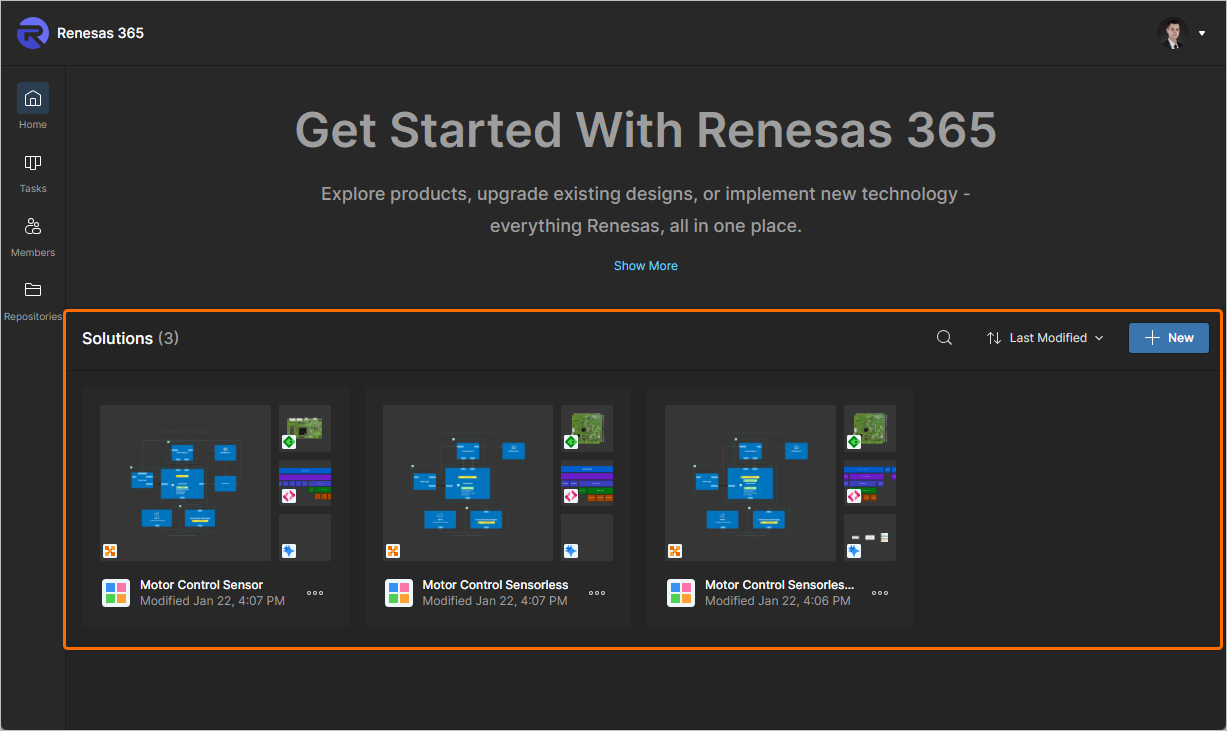Open more options for the 4:06 PM solution
Screen dimensions: 1227x731
tap(880, 593)
